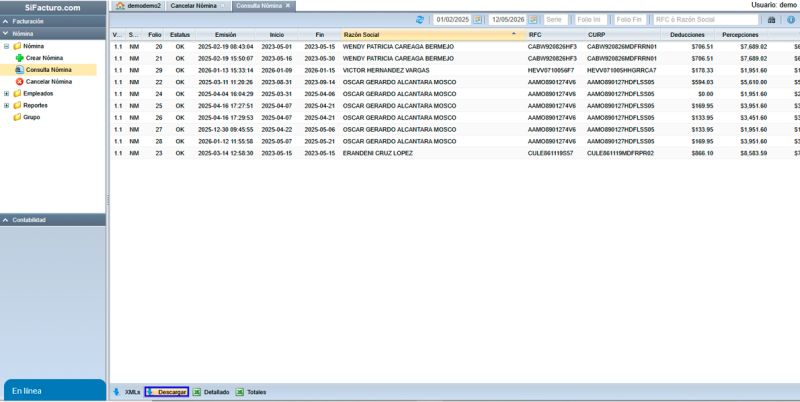Click the blue refresh icon in the toolbar

(x=420, y=20)
